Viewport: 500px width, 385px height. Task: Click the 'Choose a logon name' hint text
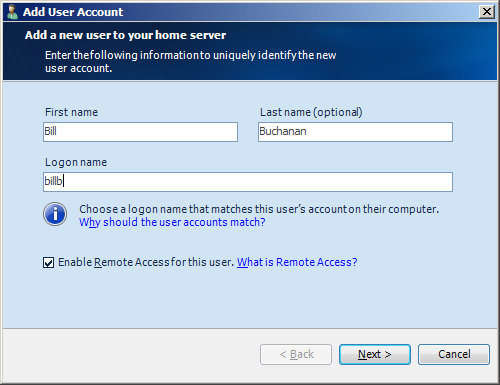click(x=259, y=209)
